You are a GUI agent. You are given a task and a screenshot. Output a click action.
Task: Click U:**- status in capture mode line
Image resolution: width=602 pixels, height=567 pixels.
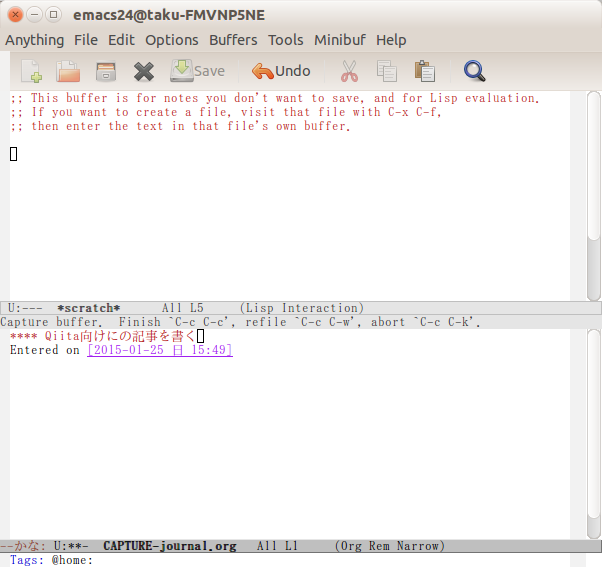[71, 546]
